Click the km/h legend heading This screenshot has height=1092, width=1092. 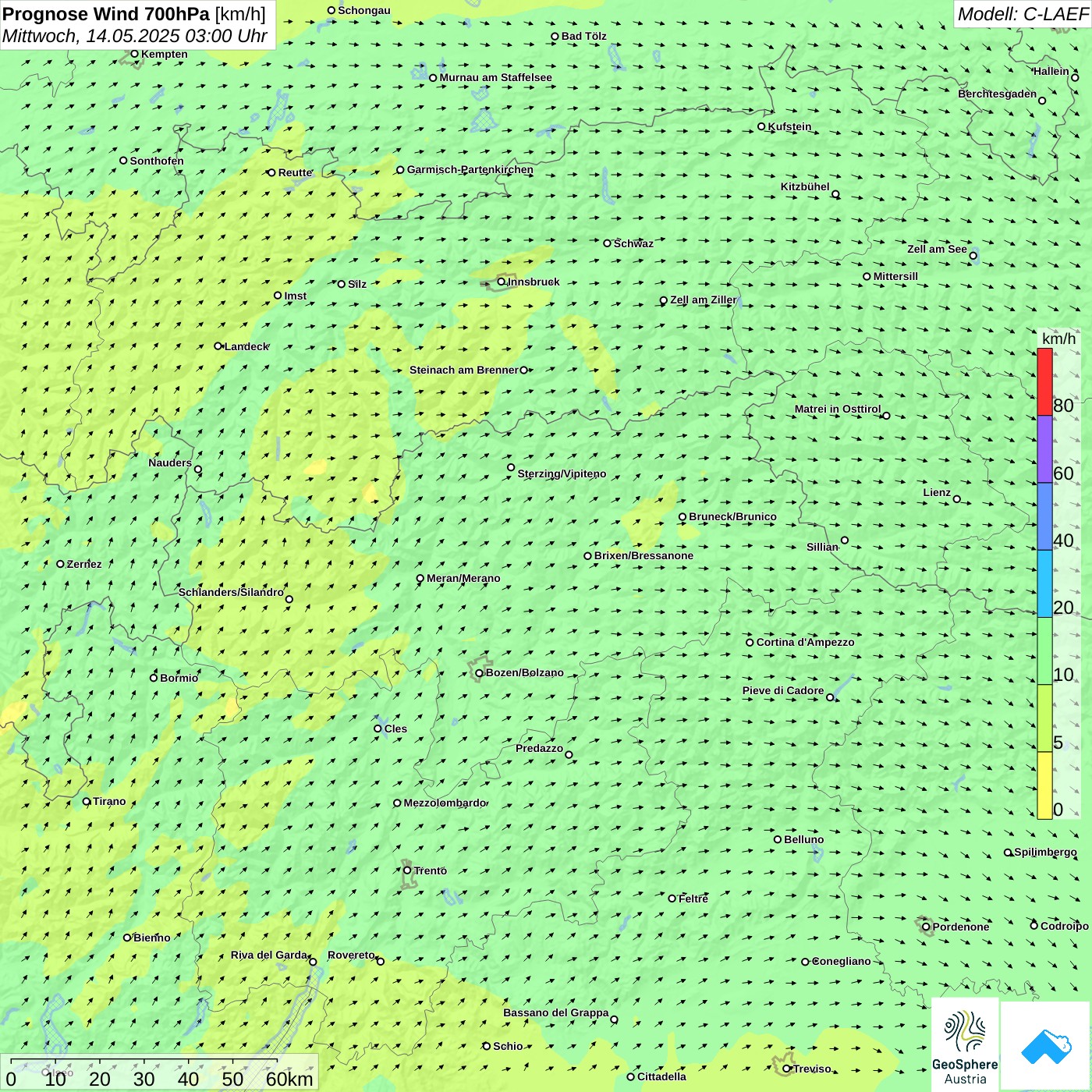(1058, 339)
